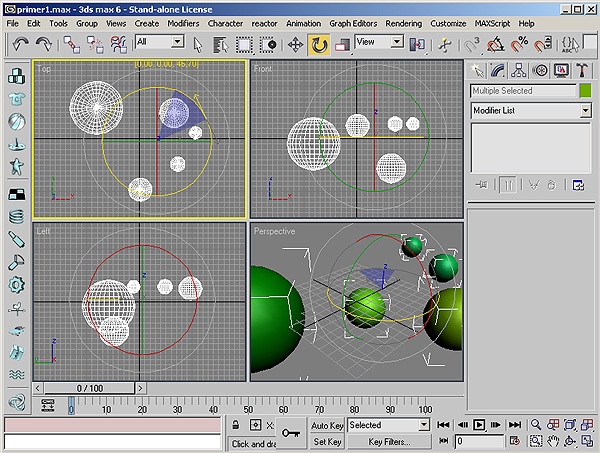This screenshot has height=453, width=600.
Task: Open the Display command panel tab
Action: point(560,69)
